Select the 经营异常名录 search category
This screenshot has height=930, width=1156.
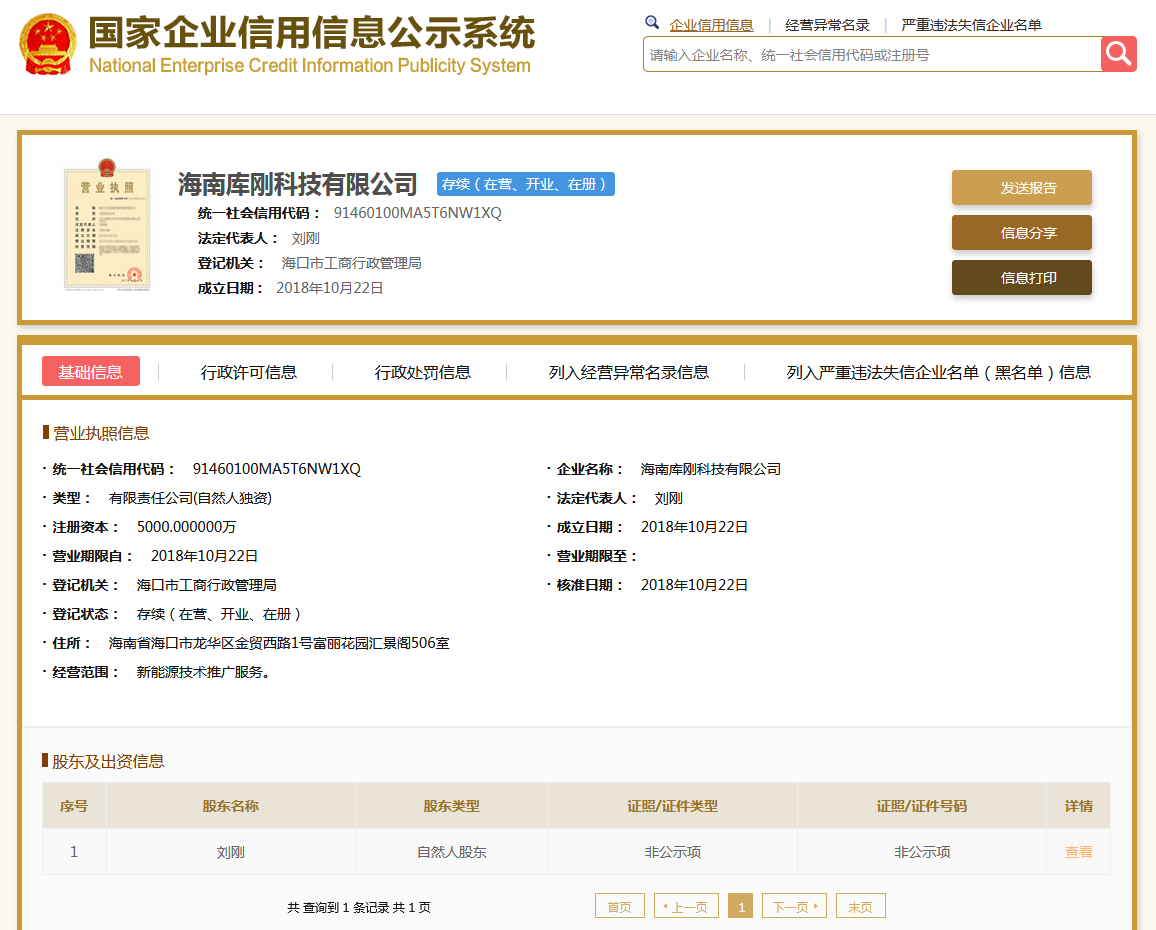click(827, 25)
